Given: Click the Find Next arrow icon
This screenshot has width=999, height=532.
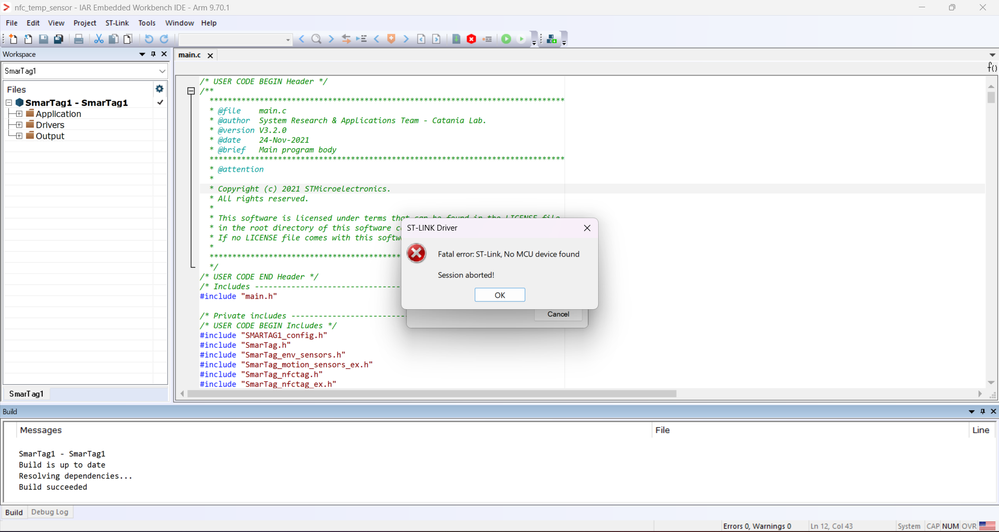Looking at the screenshot, I should (331, 39).
